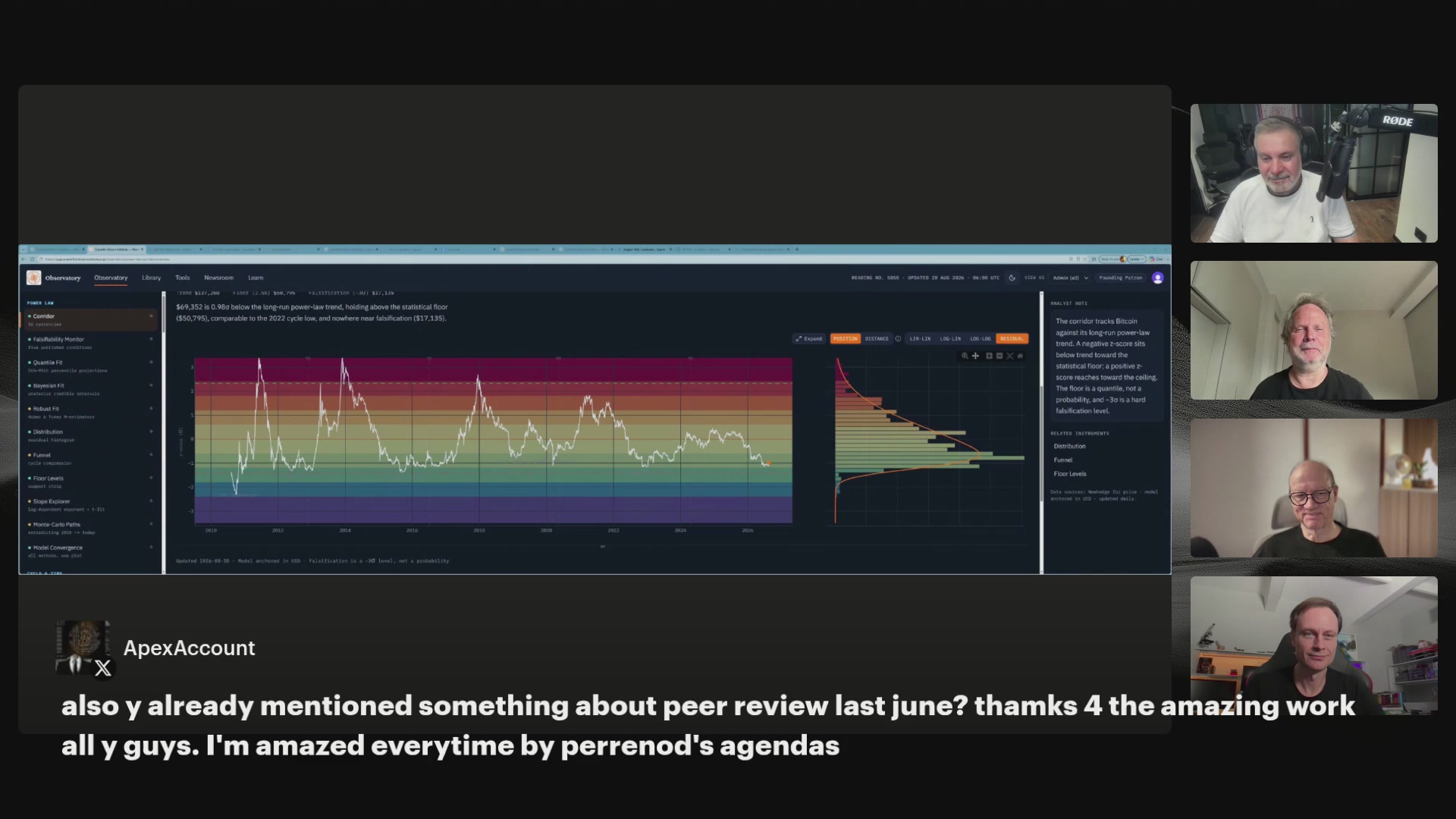Select the POSITION toggle
This screenshot has width=1456, height=819.
point(846,339)
